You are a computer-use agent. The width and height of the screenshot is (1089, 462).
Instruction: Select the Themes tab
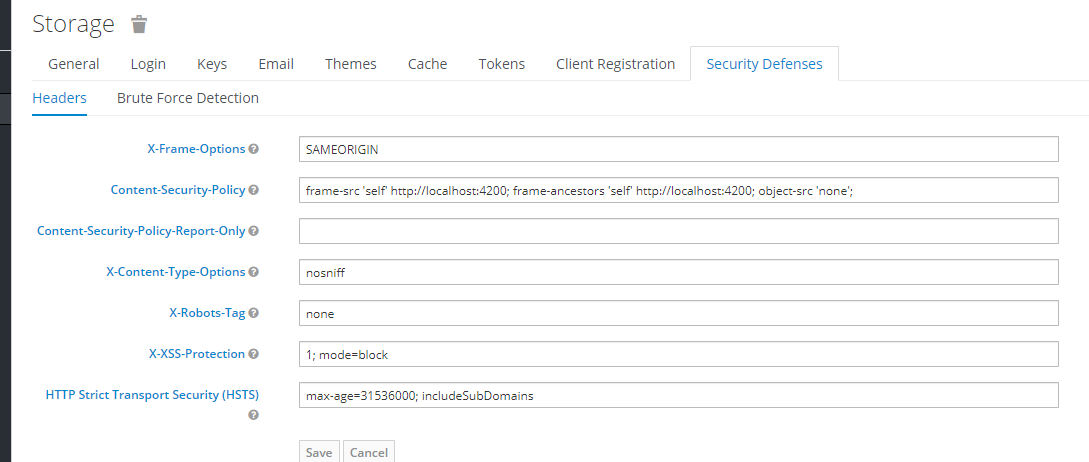(351, 64)
